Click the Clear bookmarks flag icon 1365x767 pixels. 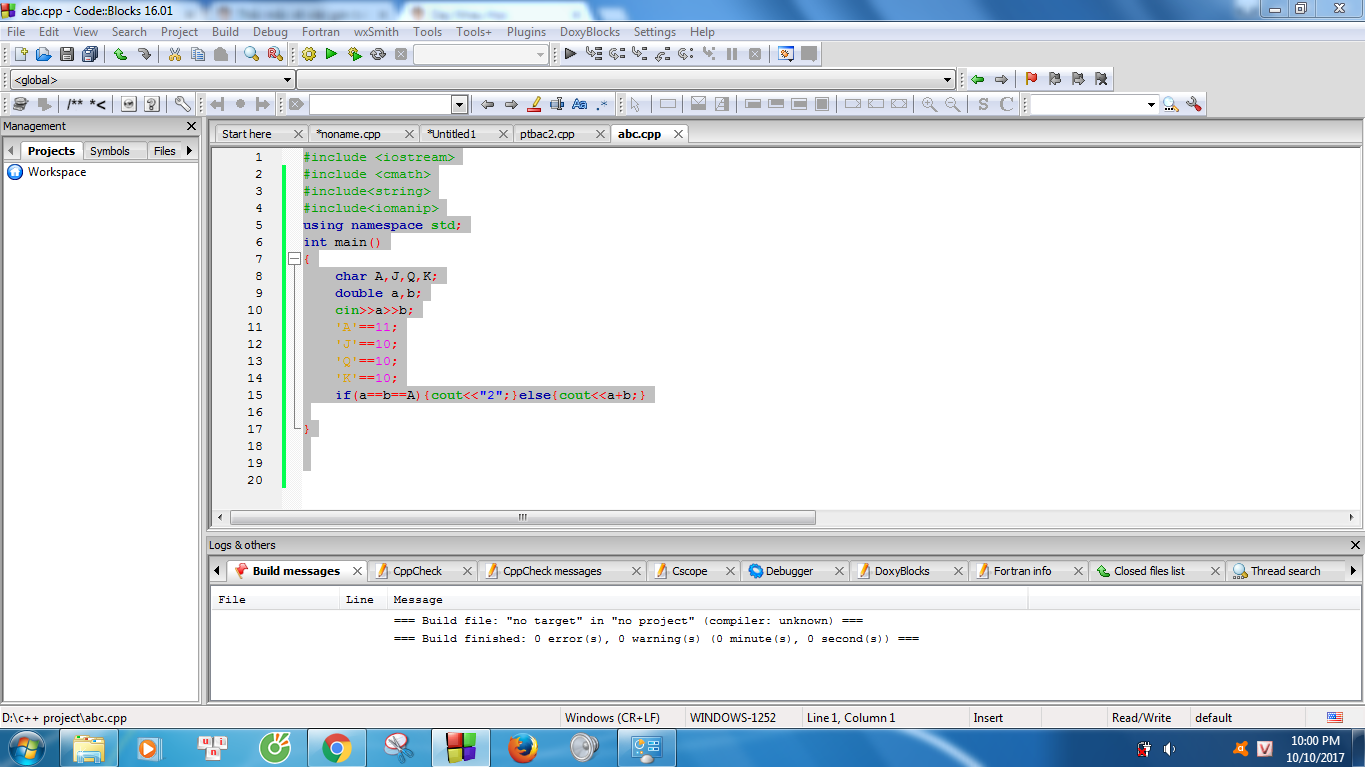[1101, 79]
